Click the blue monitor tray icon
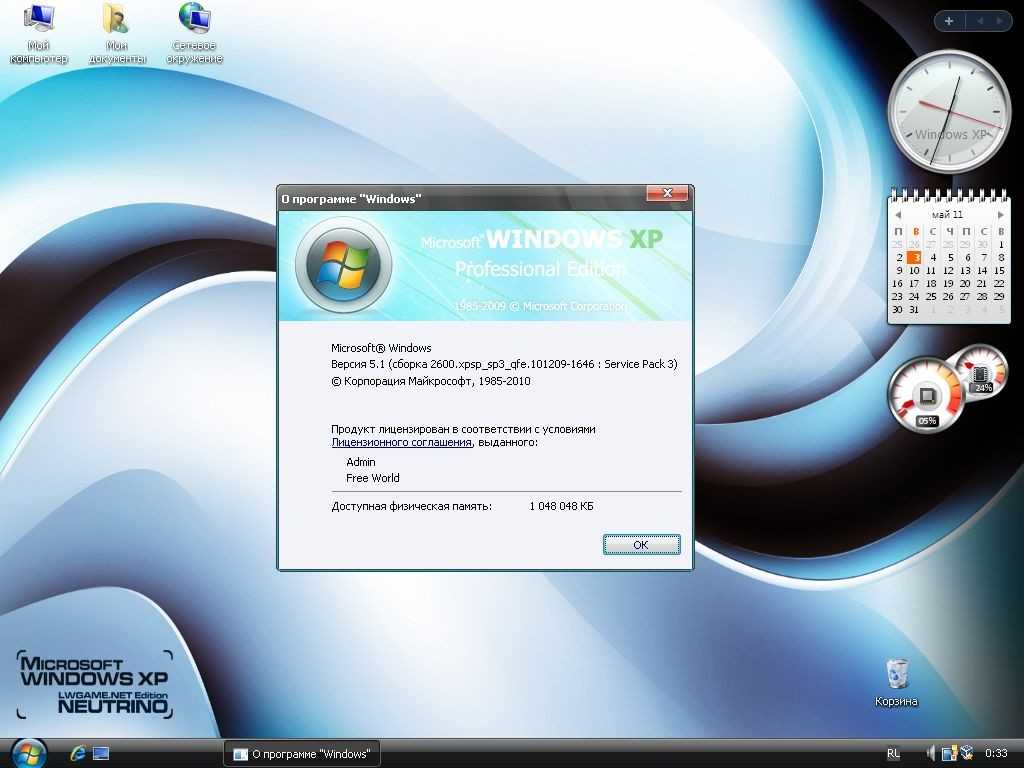This screenshot has height=768, width=1024. point(949,754)
